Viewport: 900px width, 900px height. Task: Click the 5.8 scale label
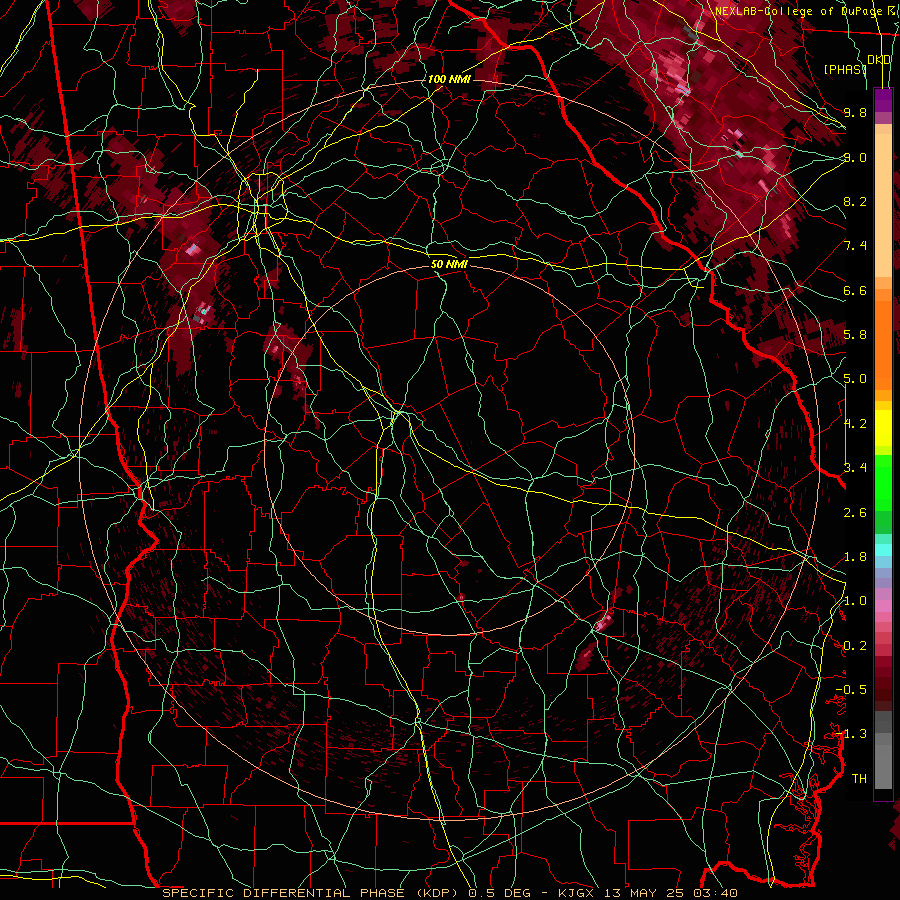pyautogui.click(x=855, y=335)
